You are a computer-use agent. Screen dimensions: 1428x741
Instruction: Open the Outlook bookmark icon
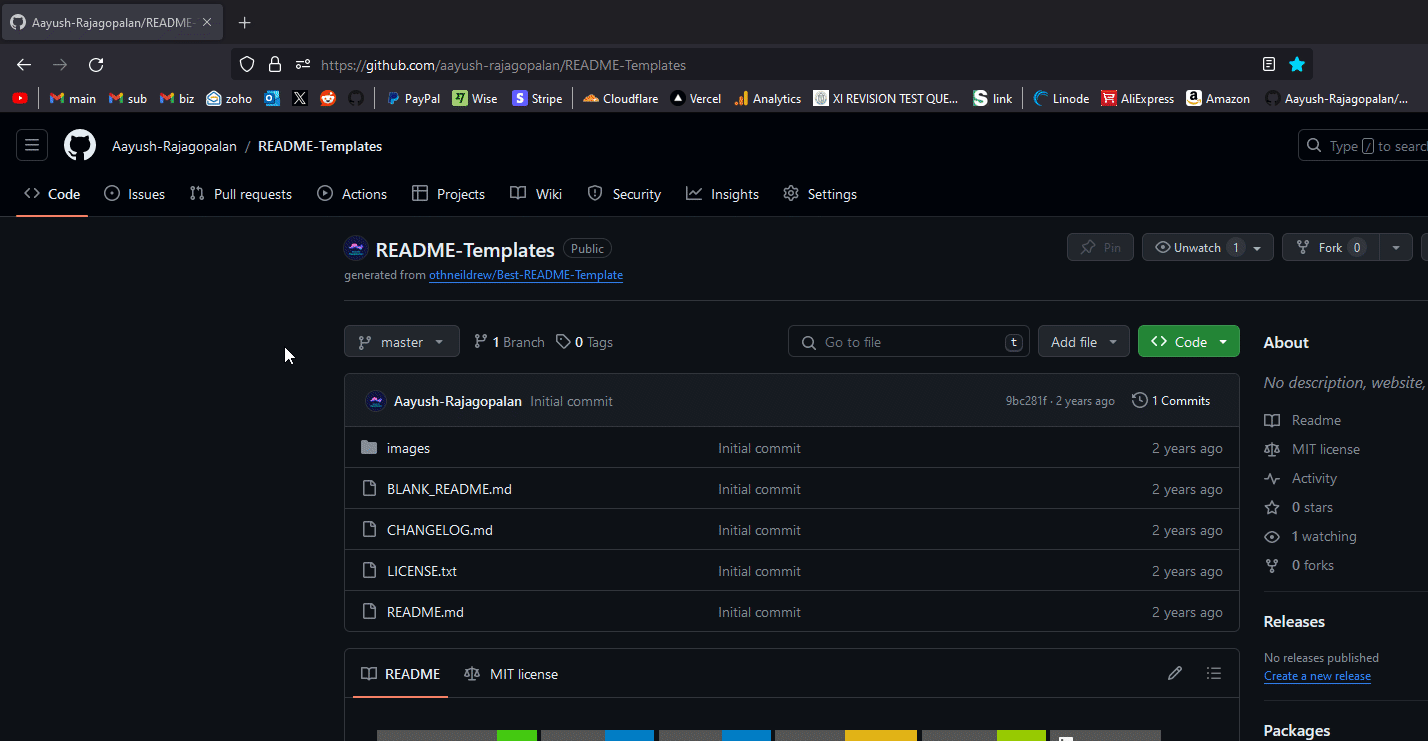click(x=272, y=98)
